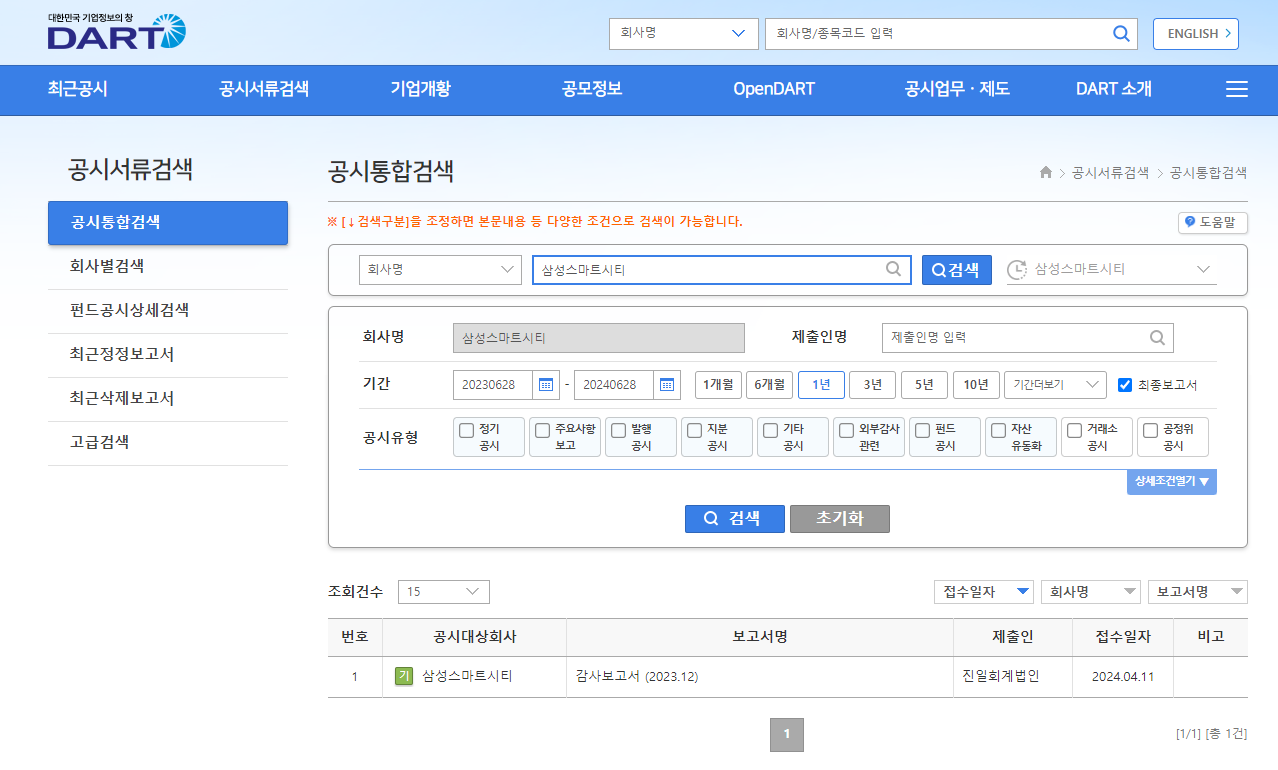
Task: Select the 1개월 period button
Action: click(718, 385)
